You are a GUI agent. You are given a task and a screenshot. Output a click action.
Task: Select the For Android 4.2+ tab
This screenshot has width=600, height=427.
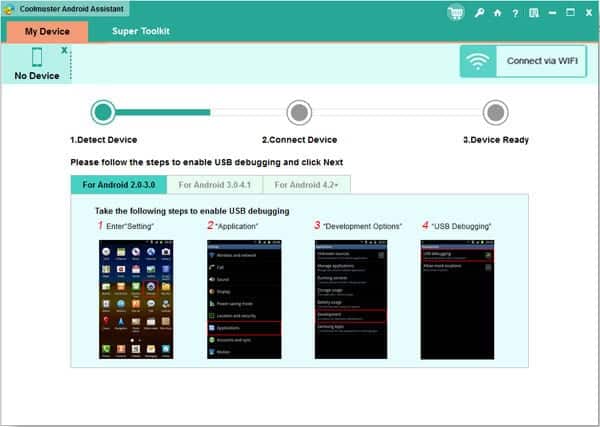(x=307, y=185)
